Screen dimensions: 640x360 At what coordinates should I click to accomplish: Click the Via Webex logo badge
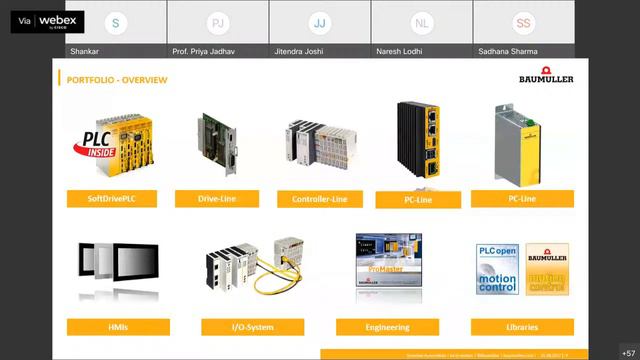pos(47,22)
